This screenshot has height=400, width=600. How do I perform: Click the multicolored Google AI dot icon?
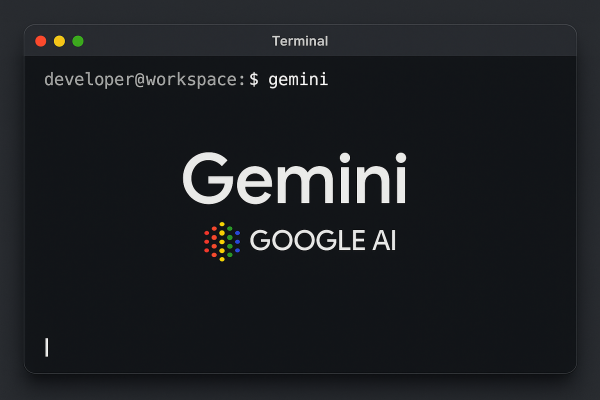click(222, 241)
